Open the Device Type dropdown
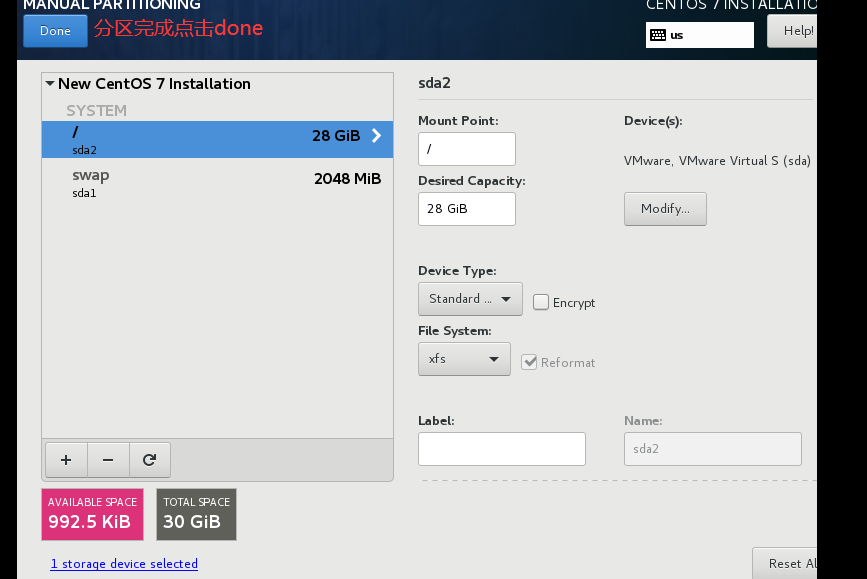Viewport: 867px width, 579px height. (x=470, y=299)
